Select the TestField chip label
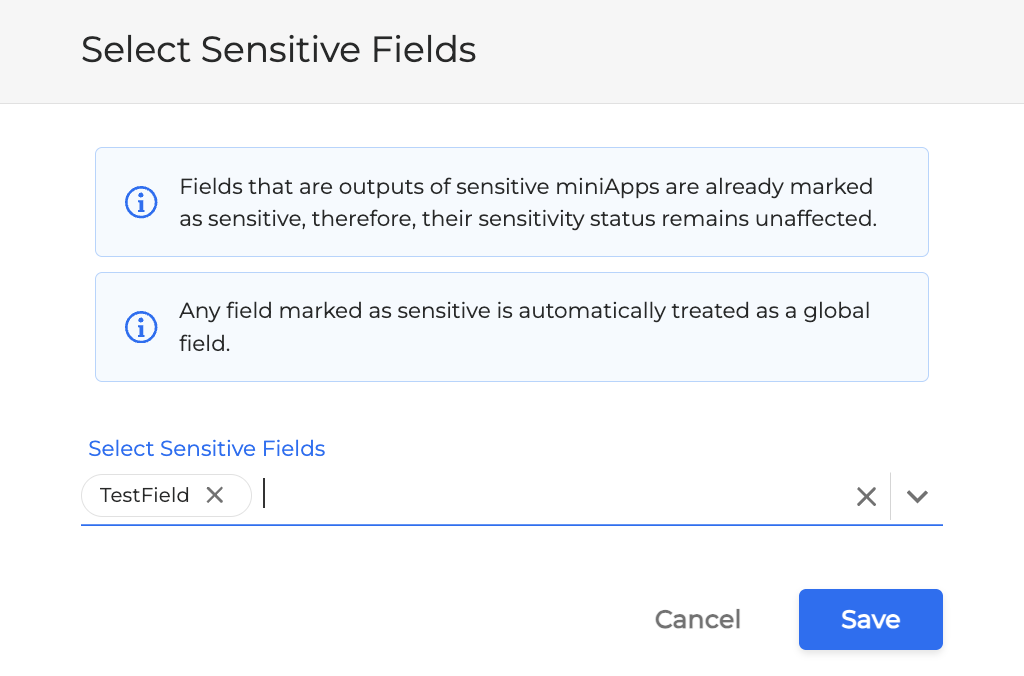1024x676 pixels. (144, 495)
